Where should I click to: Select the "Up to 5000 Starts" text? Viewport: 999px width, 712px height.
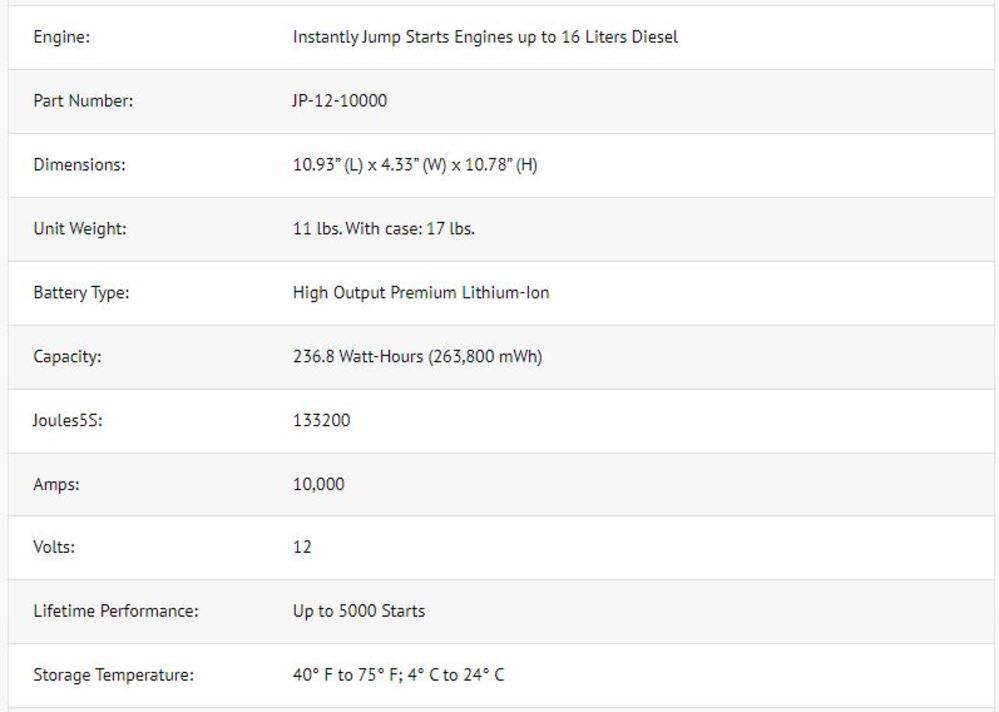[x=359, y=611]
